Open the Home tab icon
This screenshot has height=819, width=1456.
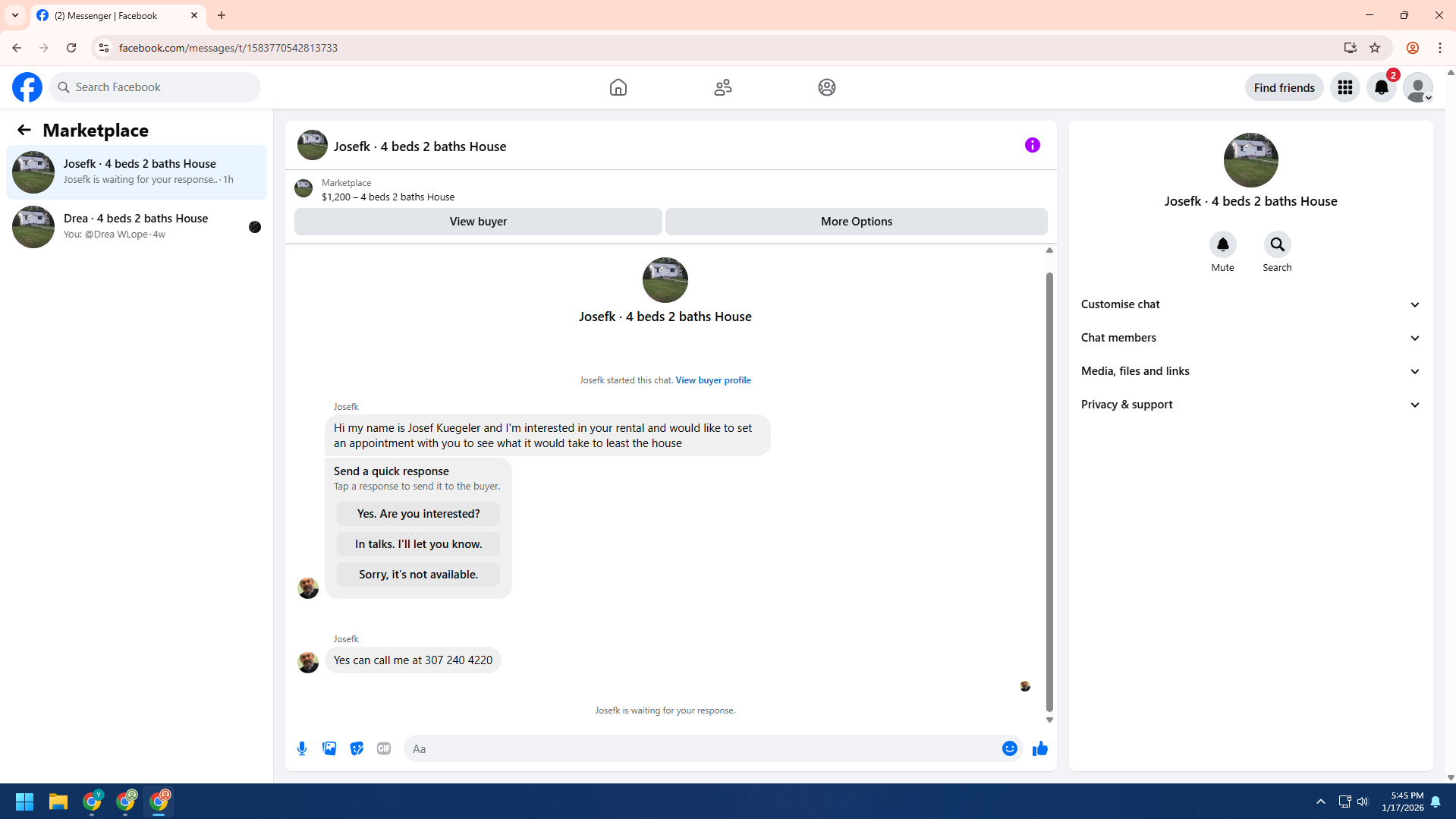point(618,87)
